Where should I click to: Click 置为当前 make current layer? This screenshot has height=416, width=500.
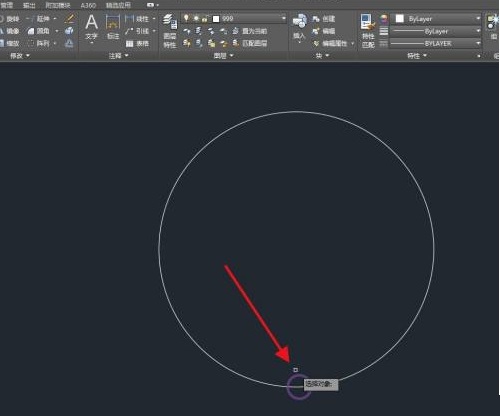click(x=250, y=31)
